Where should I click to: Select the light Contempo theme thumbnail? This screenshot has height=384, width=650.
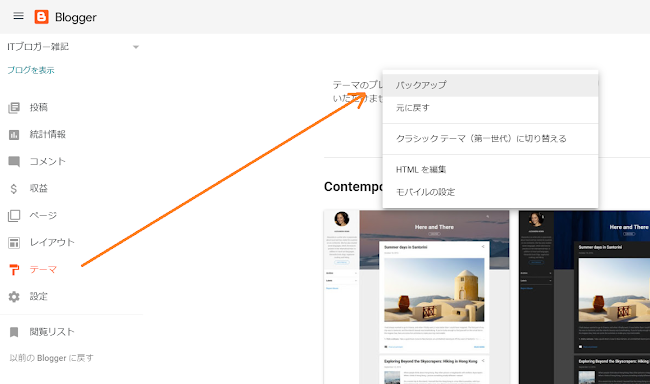[417, 297]
